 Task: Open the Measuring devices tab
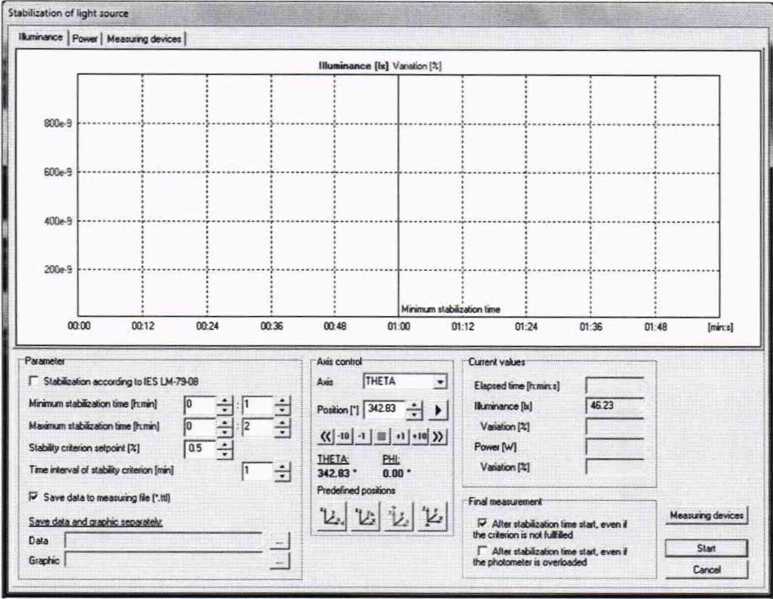[x=145, y=38]
